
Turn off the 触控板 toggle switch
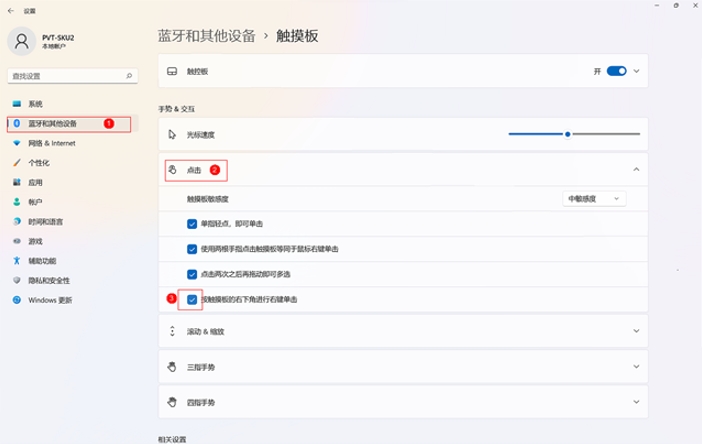pos(616,71)
